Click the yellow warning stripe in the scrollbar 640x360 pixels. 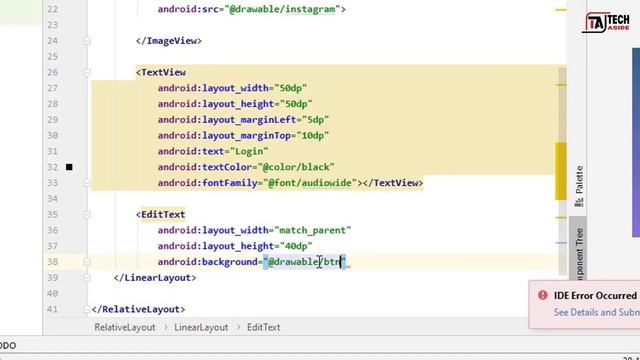[x=561, y=171]
